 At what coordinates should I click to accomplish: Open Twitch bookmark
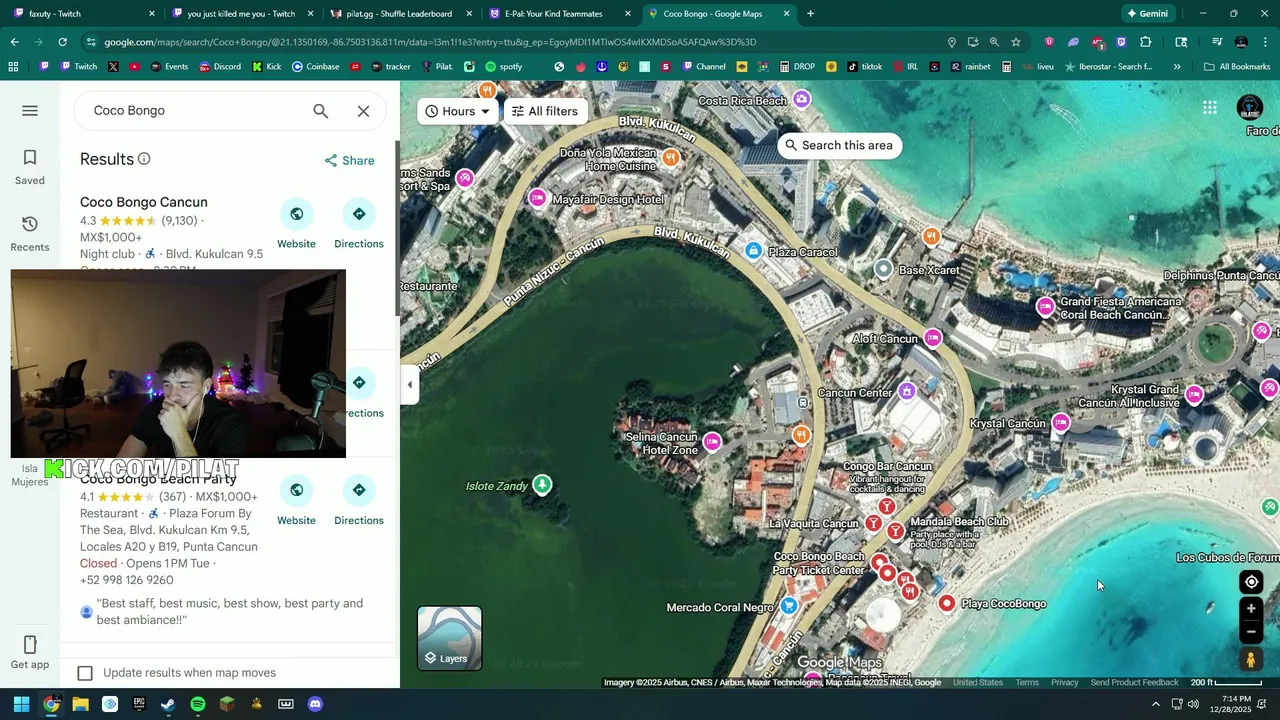78,67
